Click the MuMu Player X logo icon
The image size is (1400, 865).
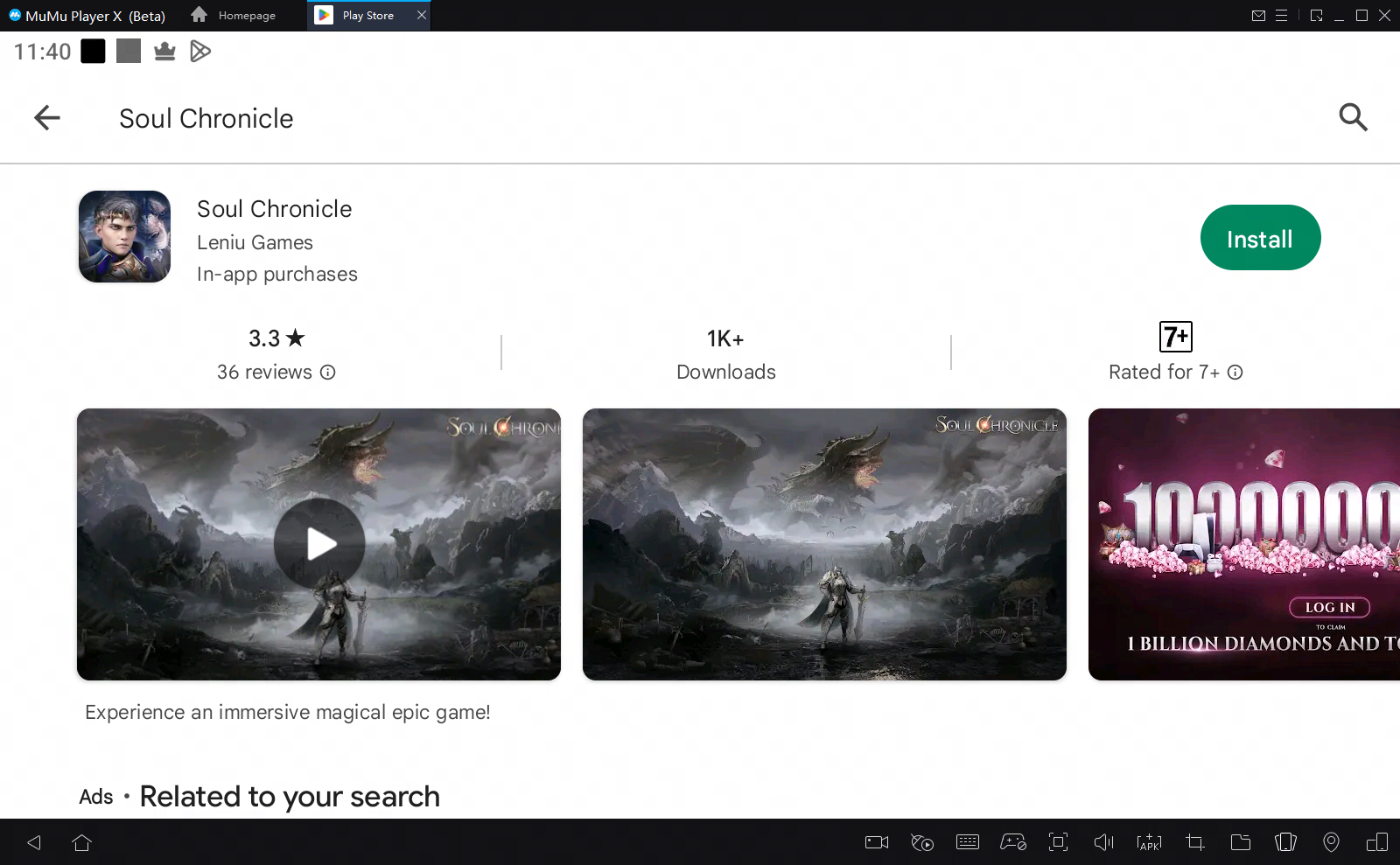click(x=15, y=15)
